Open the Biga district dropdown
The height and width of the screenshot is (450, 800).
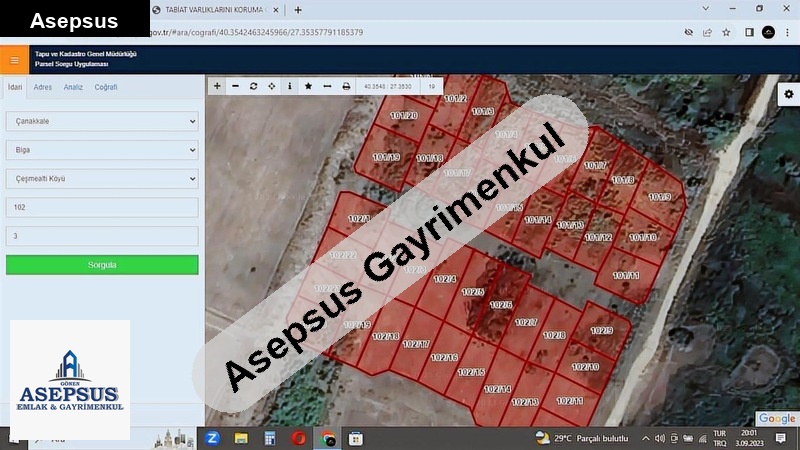102,150
